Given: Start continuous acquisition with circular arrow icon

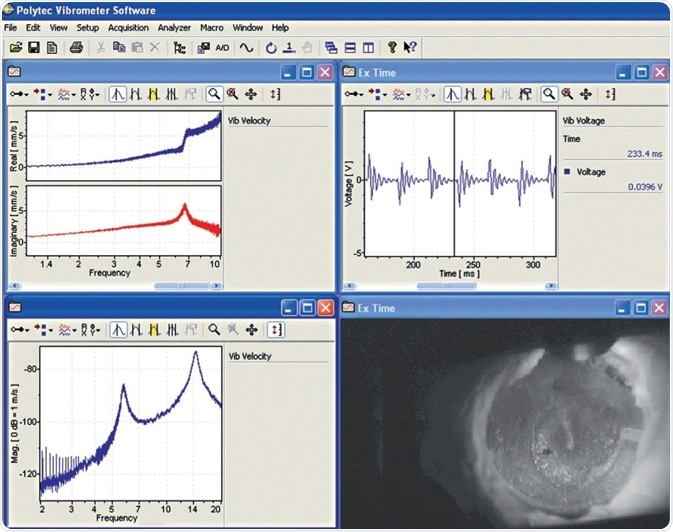Looking at the screenshot, I should click(271, 47).
